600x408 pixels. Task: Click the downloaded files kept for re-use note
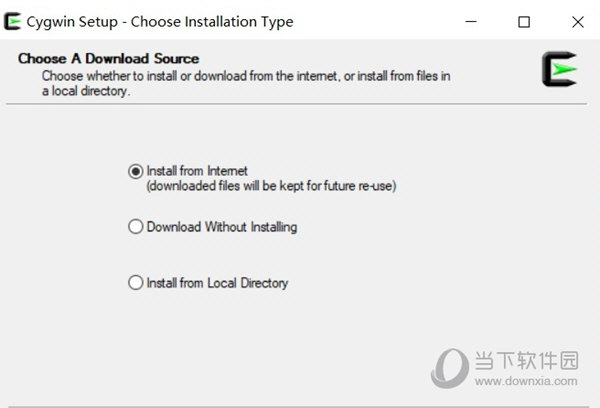pyautogui.click(x=271, y=186)
